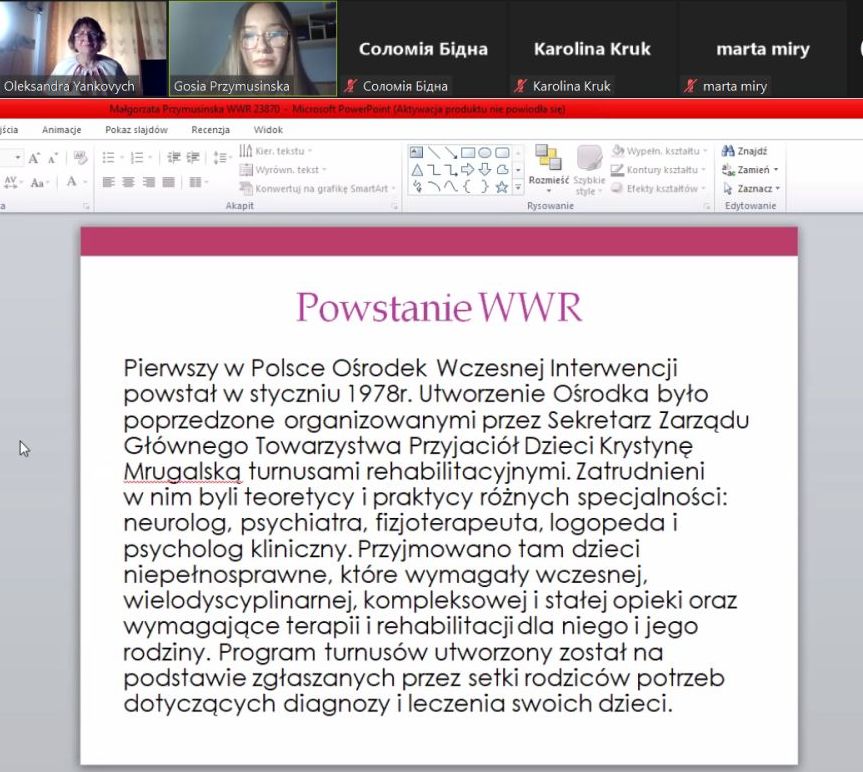Open the Widok ribbon tab
Image resolution: width=863 pixels, height=772 pixels.
[x=268, y=130]
